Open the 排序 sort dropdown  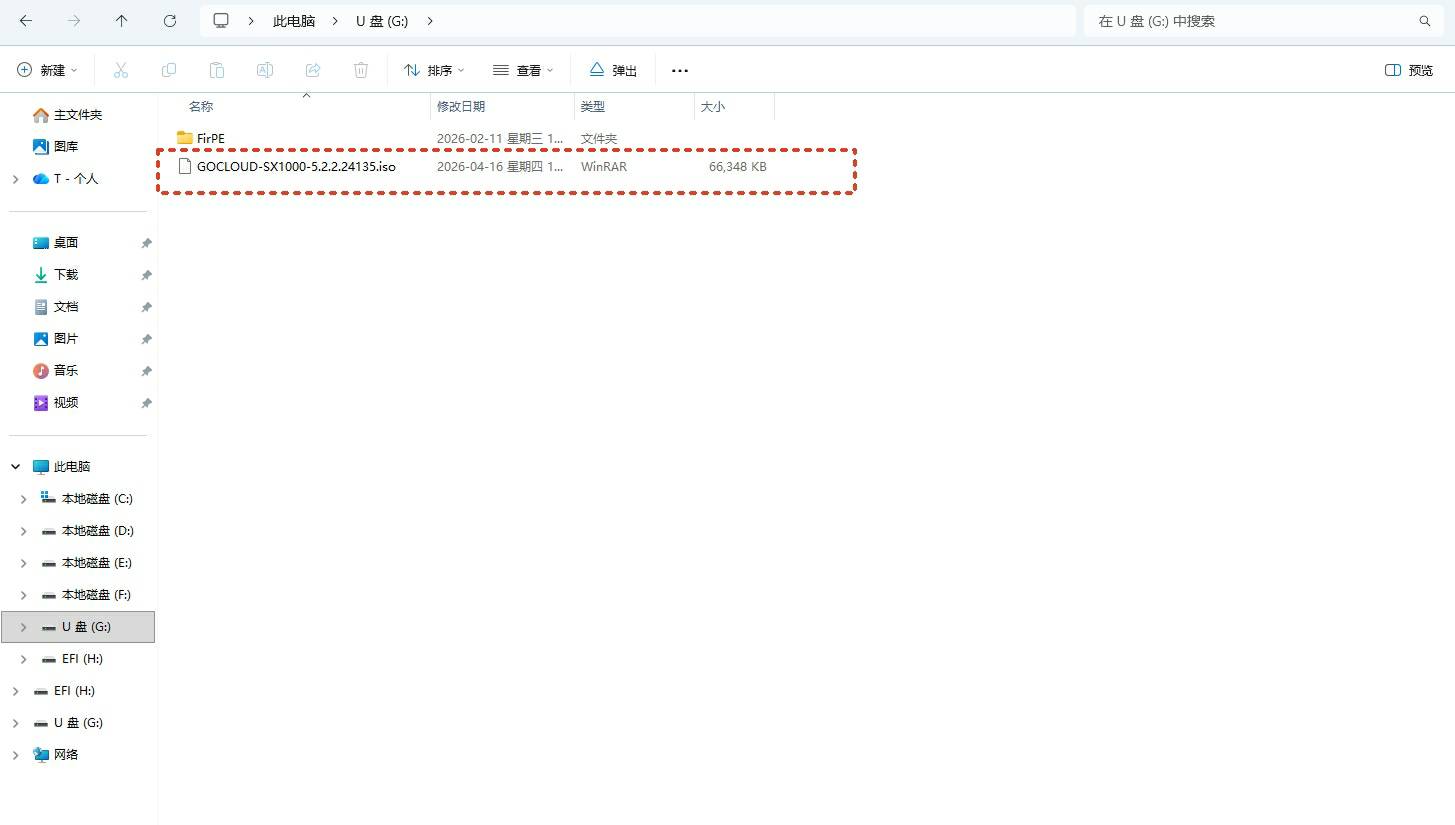pos(434,70)
